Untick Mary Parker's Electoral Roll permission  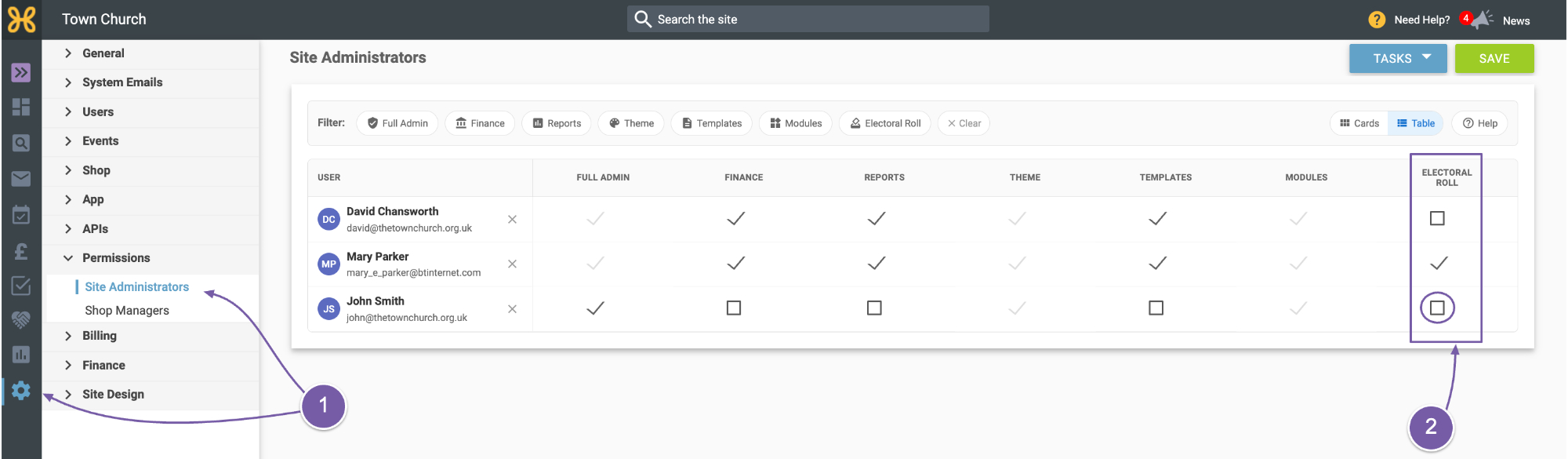[1438, 264]
